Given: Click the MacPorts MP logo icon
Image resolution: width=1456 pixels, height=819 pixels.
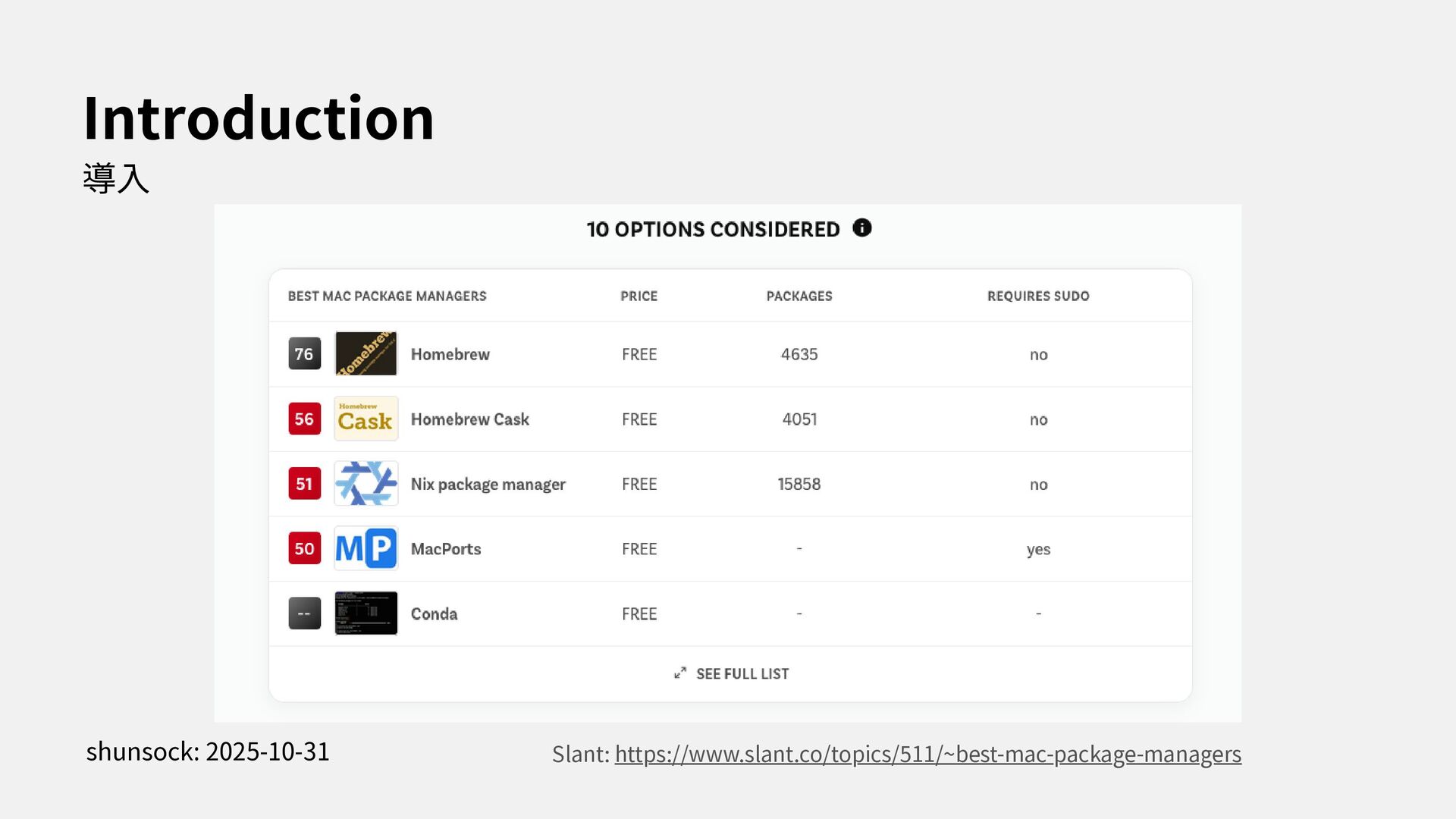Looking at the screenshot, I should point(366,548).
